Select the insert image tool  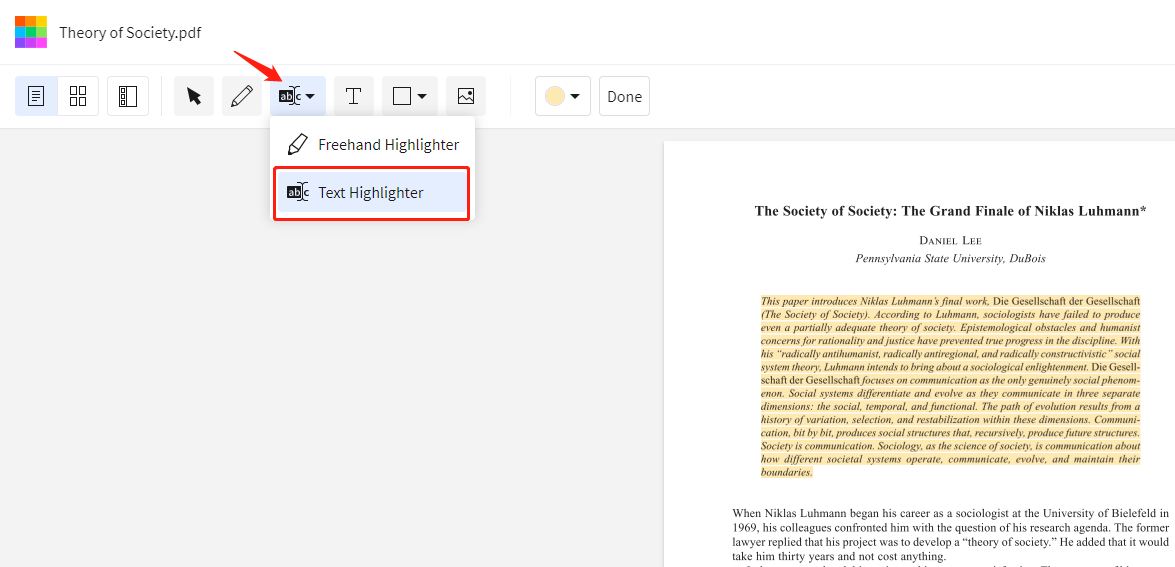tap(466, 96)
